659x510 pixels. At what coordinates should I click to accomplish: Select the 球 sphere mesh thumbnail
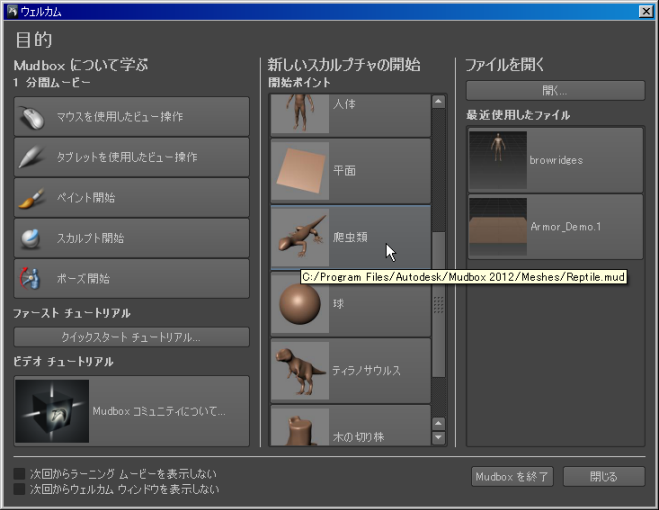[300, 304]
